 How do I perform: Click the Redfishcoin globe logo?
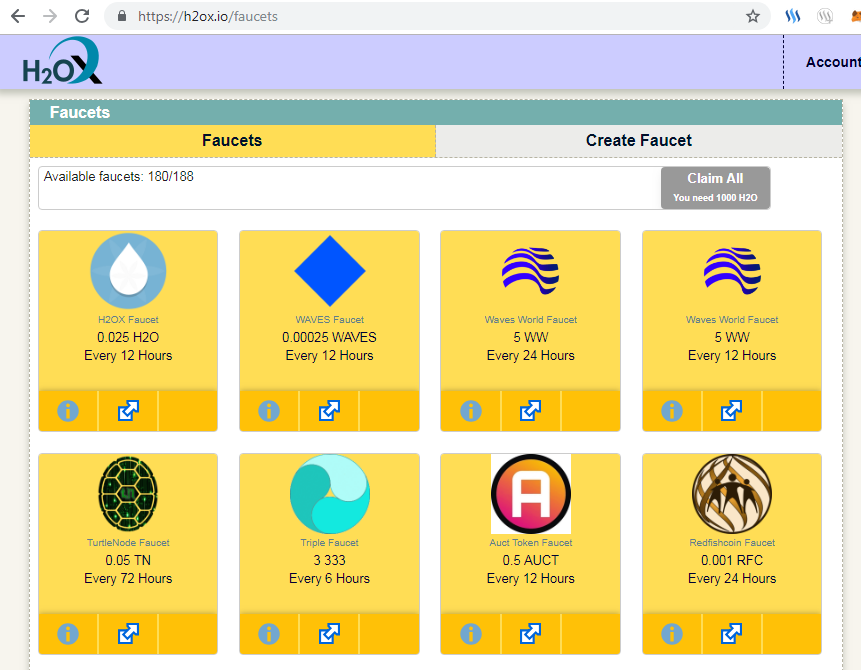(732, 494)
